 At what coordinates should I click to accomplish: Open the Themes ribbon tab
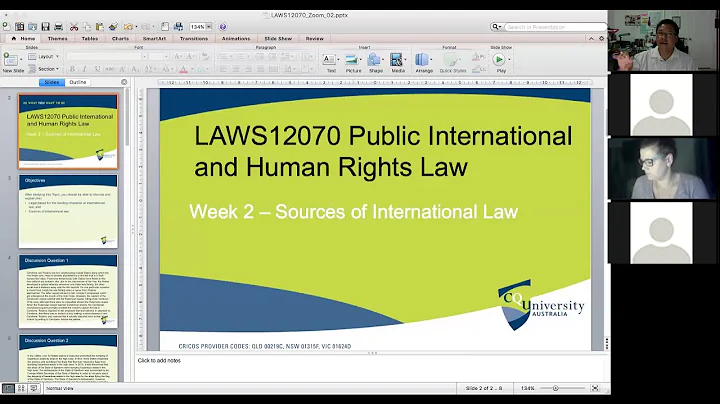point(57,39)
